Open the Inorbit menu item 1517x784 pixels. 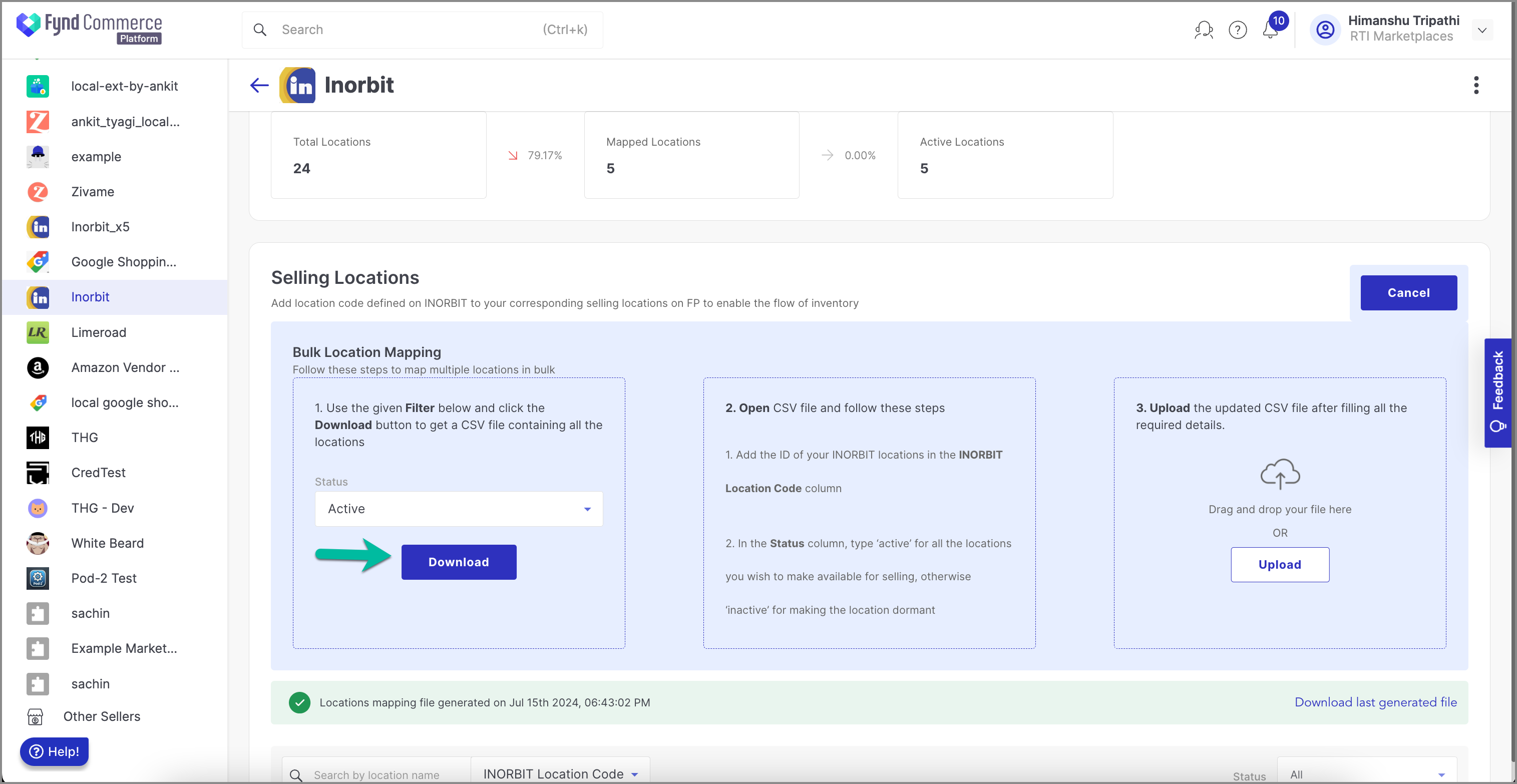pyautogui.click(x=115, y=297)
